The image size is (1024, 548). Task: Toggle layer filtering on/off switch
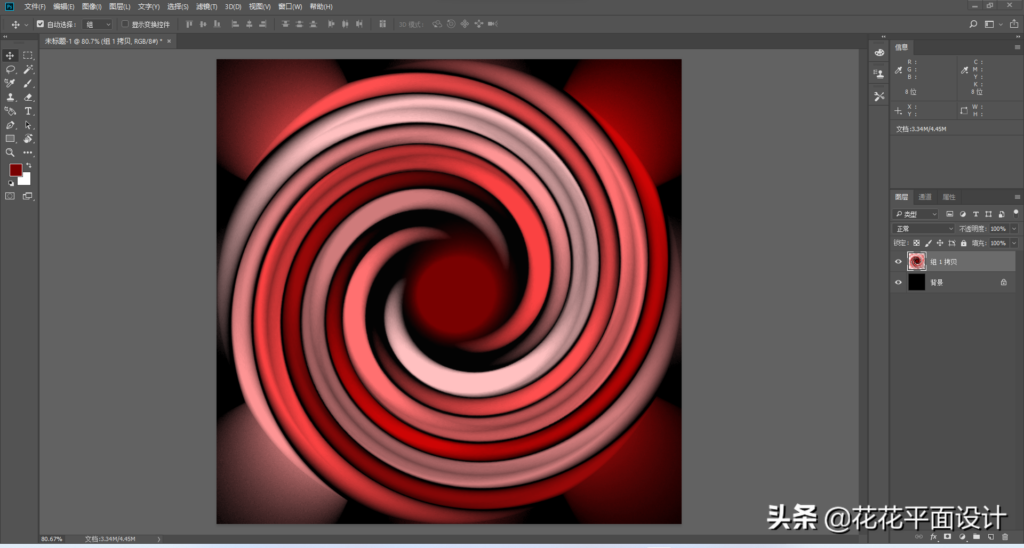point(1016,212)
